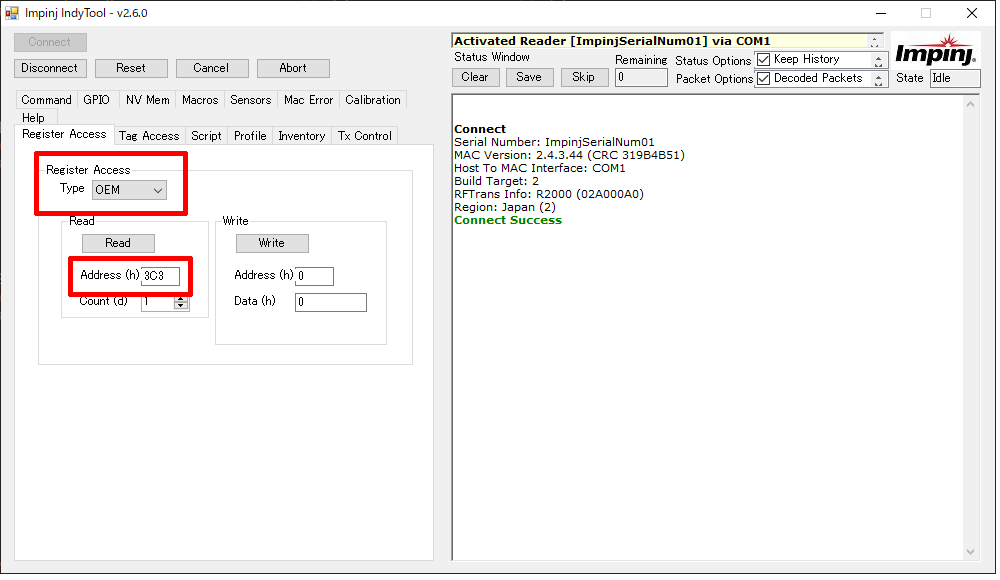
Task: Click 'Region: Japan (2)' log line
Action: [x=505, y=208]
